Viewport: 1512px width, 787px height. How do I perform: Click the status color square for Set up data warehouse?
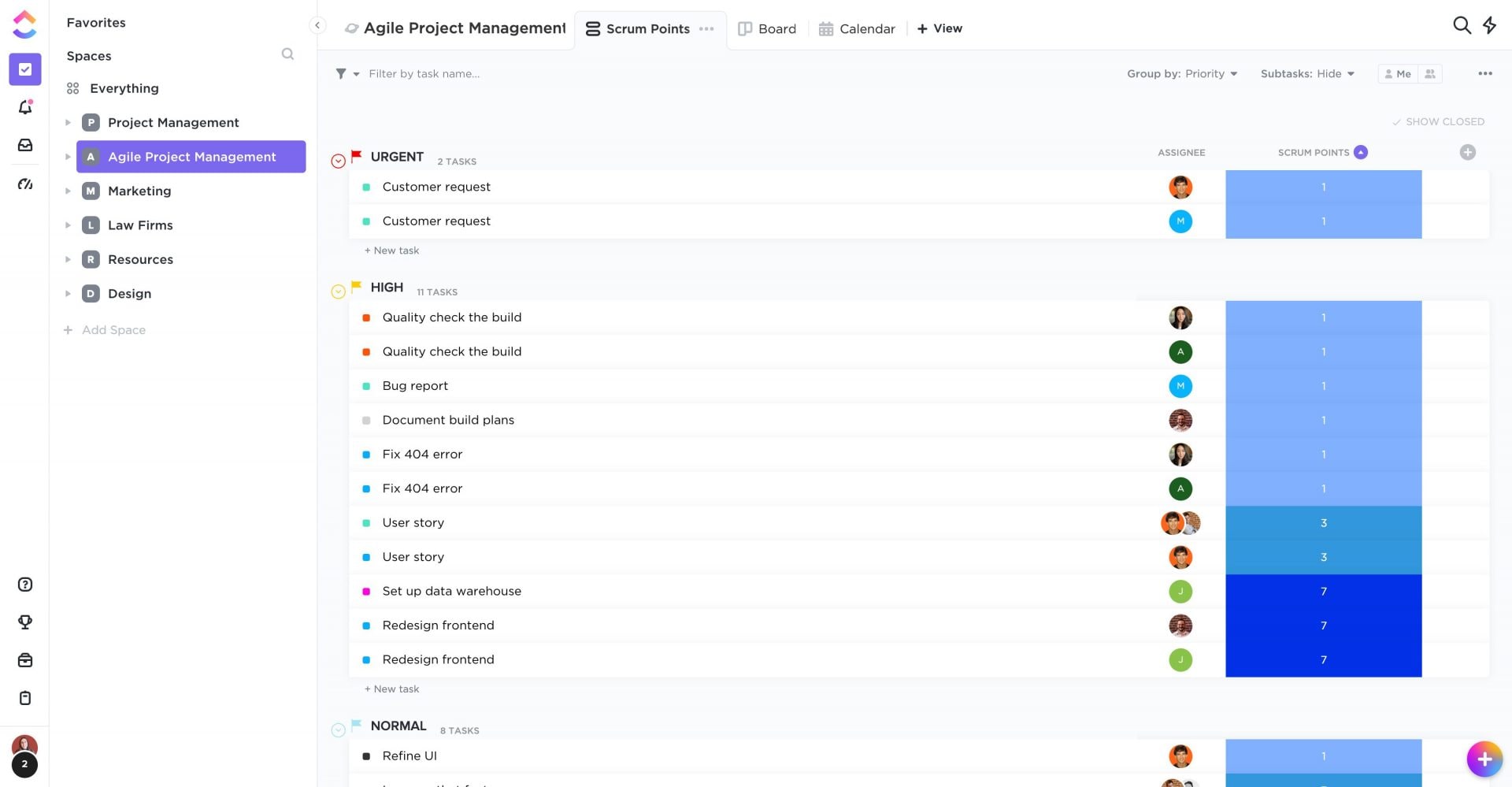click(366, 592)
